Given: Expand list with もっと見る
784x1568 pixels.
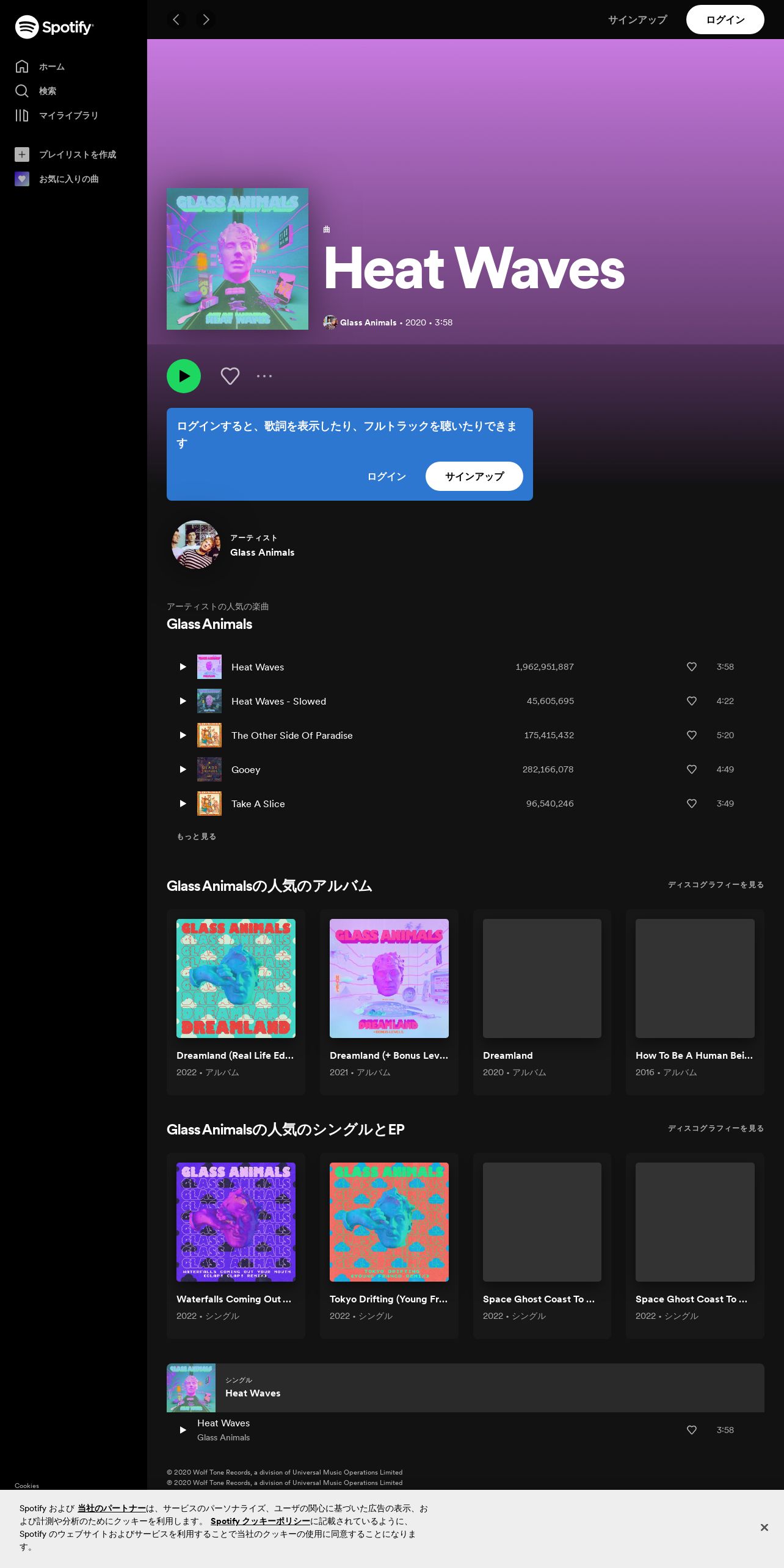Looking at the screenshot, I should (x=197, y=837).
